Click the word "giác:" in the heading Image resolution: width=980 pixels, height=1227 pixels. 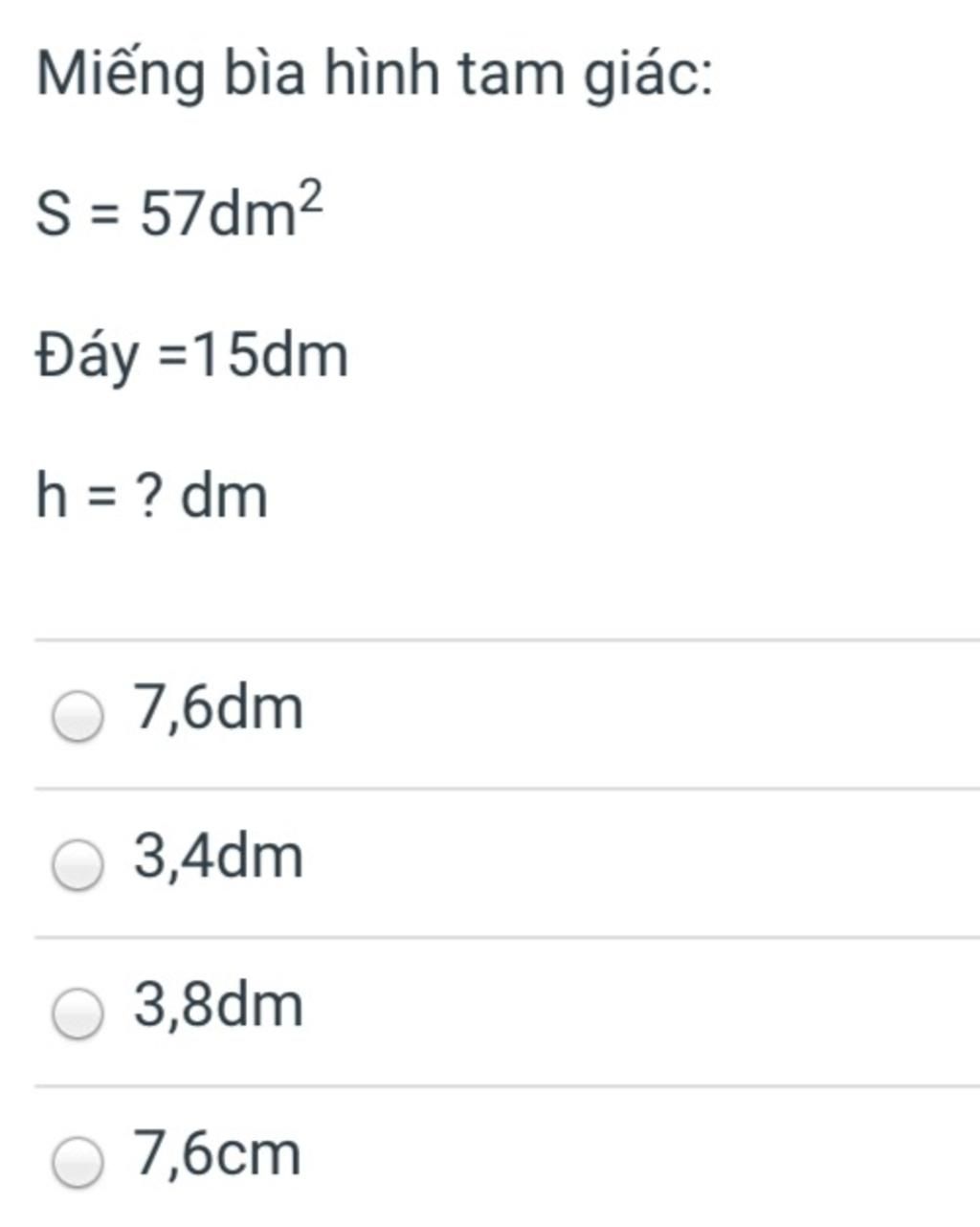pos(647,77)
